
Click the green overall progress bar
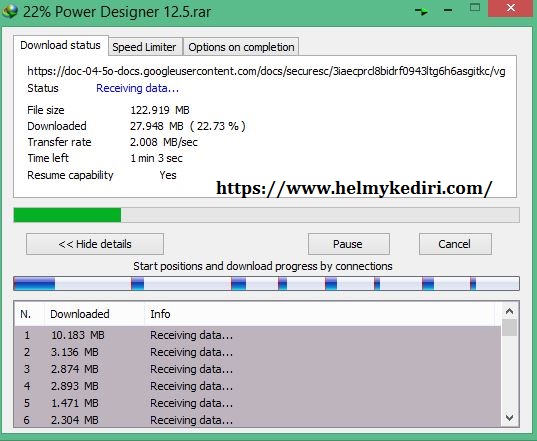(x=266, y=215)
